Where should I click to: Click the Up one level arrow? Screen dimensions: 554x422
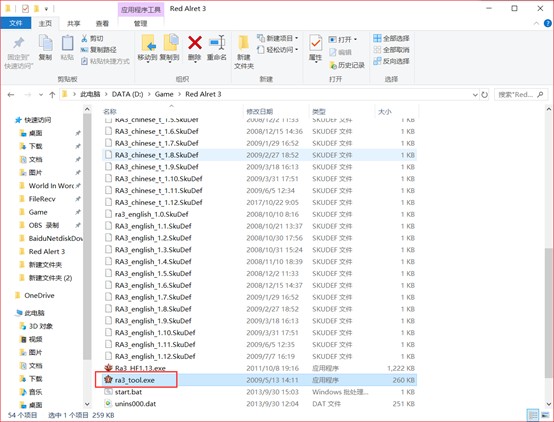tap(52, 94)
